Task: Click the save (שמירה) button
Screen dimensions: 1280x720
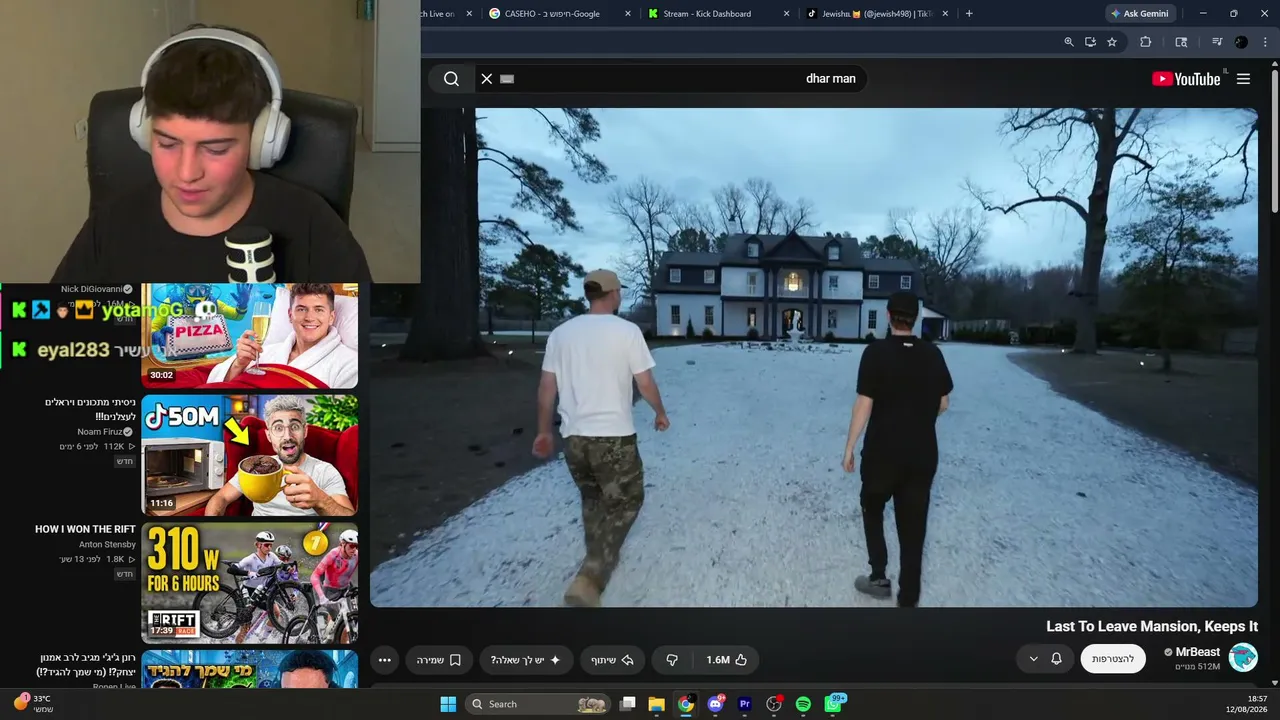Action: pyautogui.click(x=438, y=660)
